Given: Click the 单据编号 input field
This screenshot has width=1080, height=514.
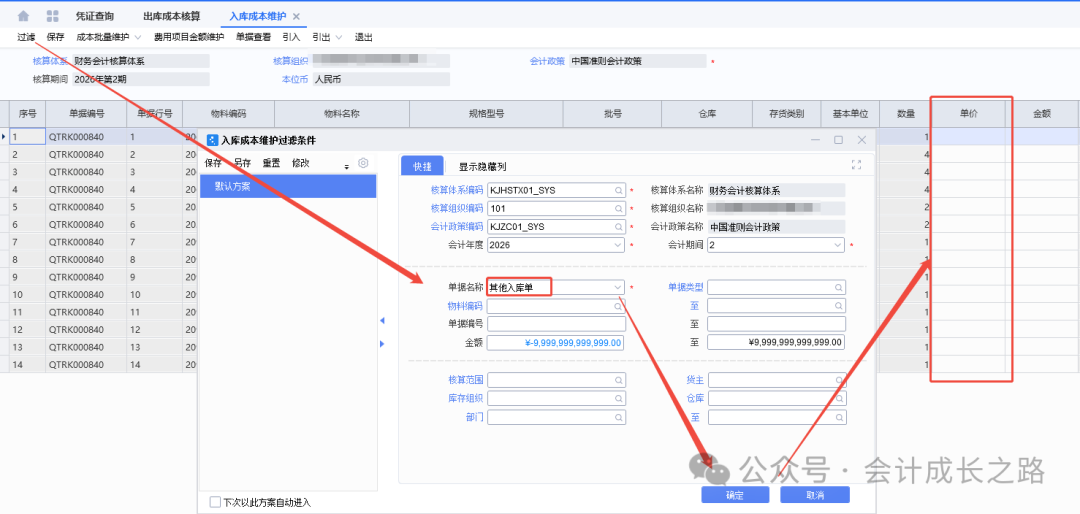Looking at the screenshot, I should coord(555,324).
